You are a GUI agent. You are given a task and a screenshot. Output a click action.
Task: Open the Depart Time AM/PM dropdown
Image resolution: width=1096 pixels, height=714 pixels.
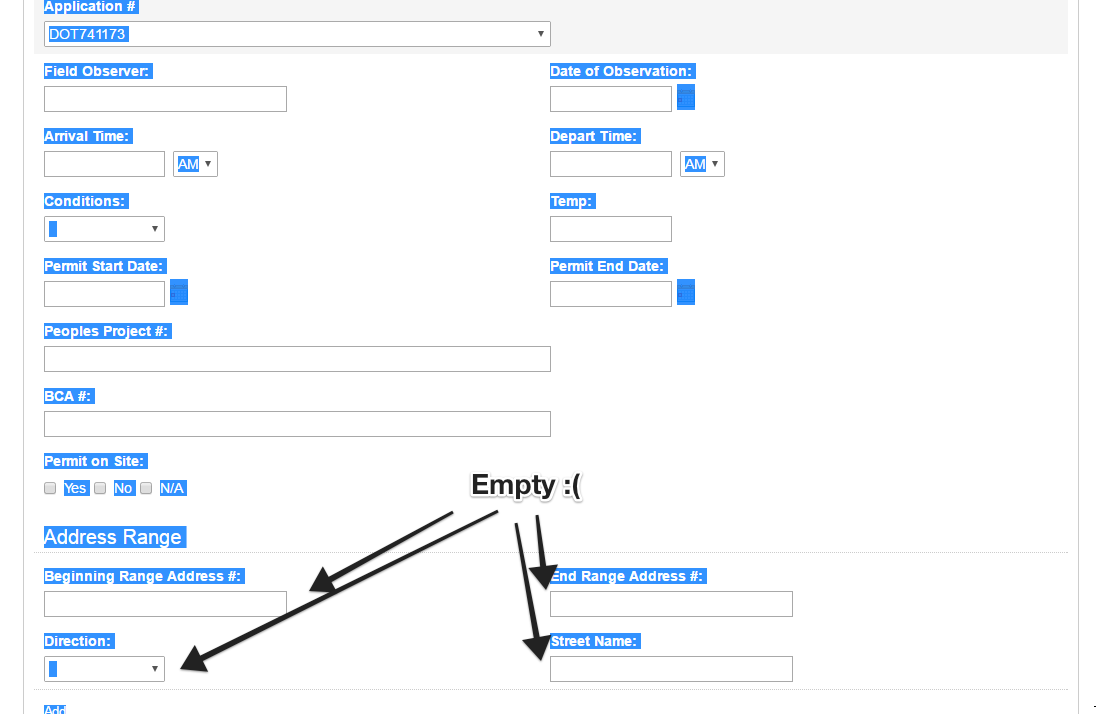pyautogui.click(x=702, y=164)
